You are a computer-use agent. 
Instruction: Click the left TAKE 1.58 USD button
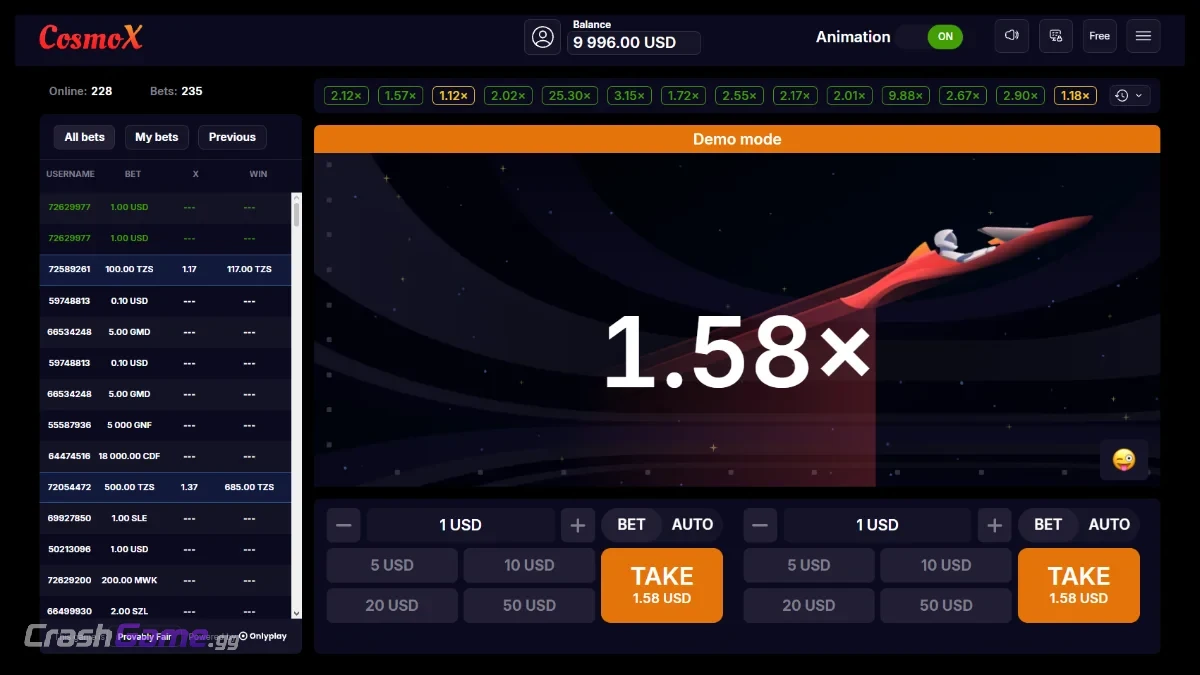[x=662, y=585]
